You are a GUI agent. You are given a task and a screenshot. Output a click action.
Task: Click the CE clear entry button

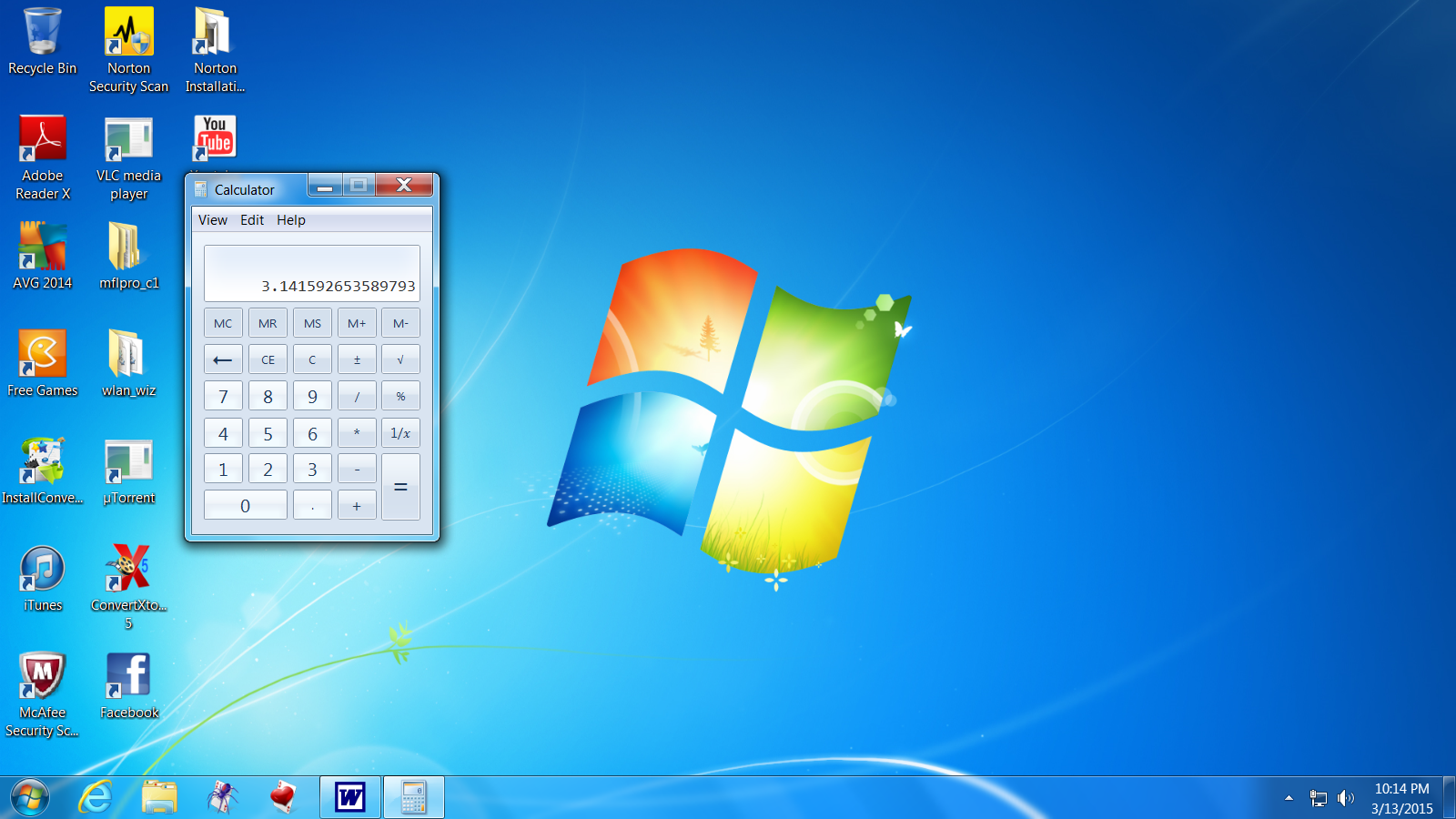[268, 359]
